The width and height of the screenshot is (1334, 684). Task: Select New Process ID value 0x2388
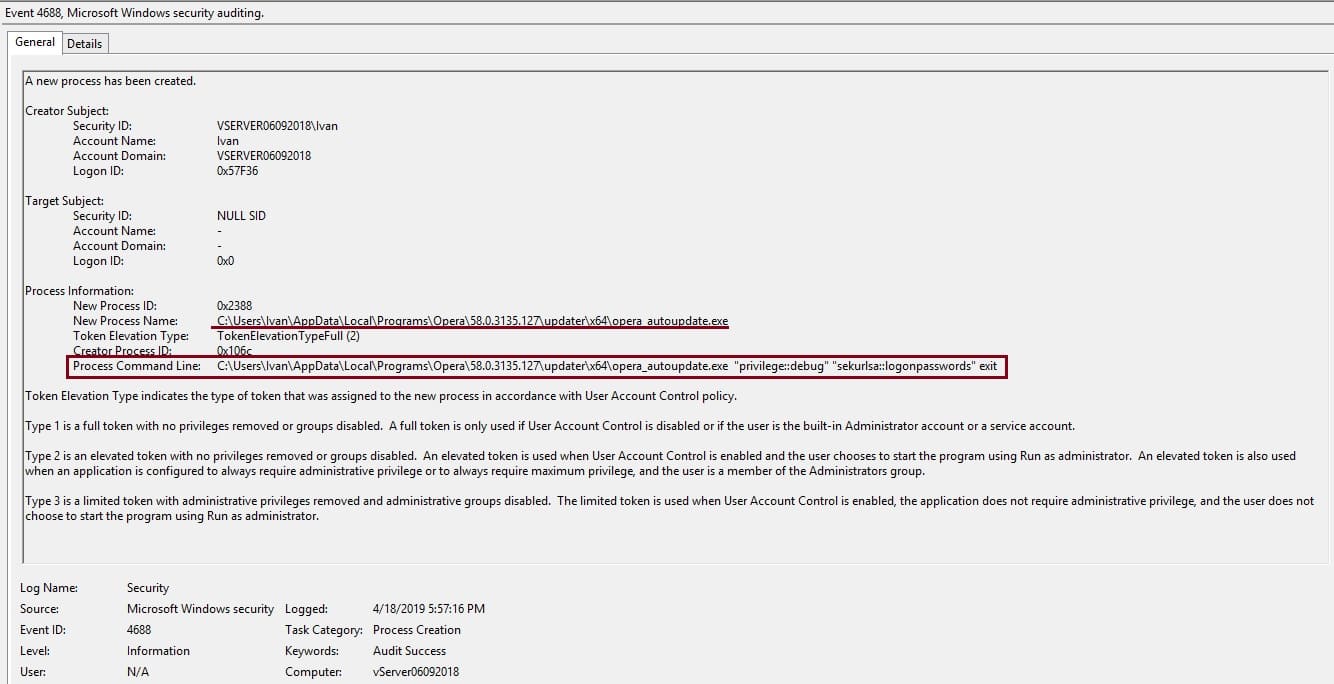pos(234,306)
